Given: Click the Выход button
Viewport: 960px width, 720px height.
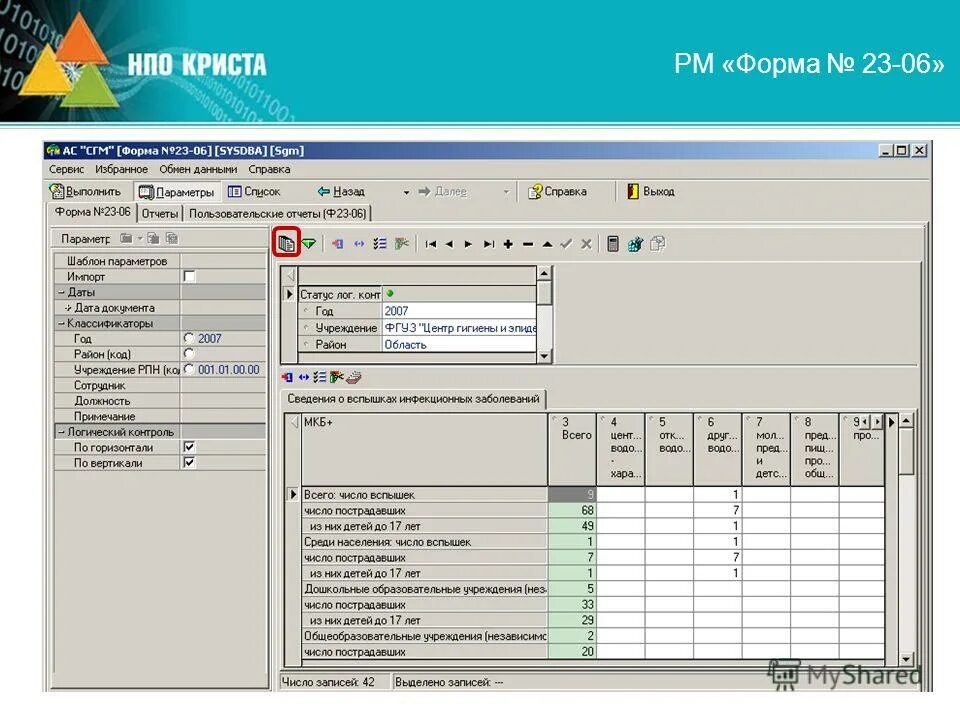Looking at the screenshot, I should pos(651,192).
